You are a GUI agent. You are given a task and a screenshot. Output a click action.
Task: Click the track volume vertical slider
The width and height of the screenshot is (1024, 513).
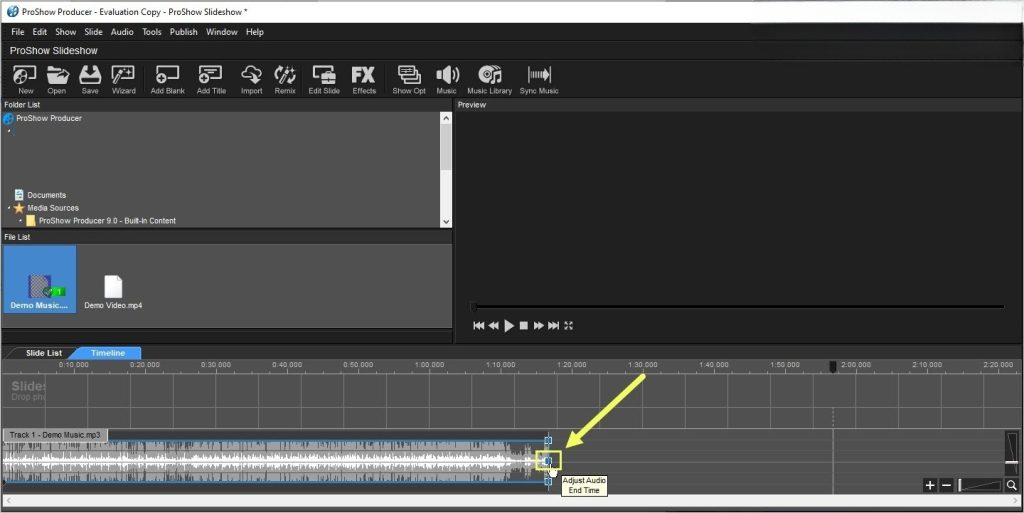pos(1012,453)
